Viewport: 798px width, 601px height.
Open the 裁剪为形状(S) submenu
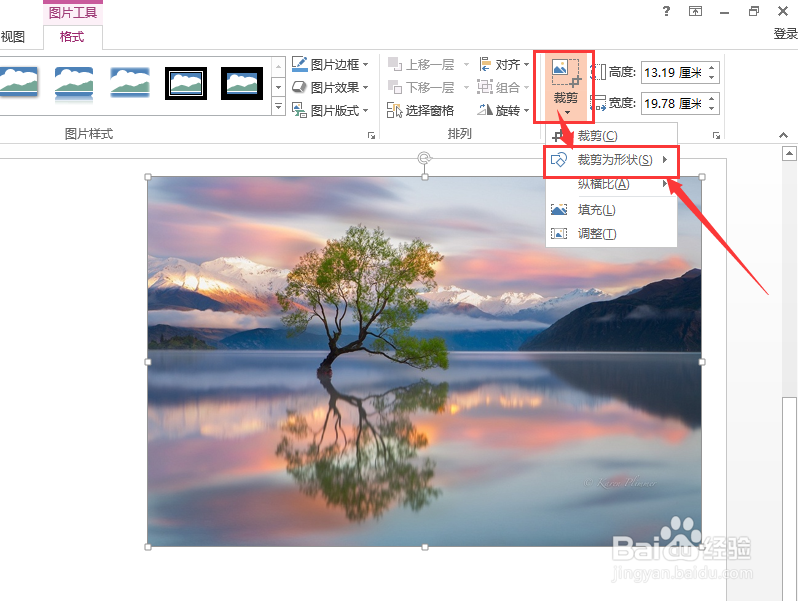[611, 160]
